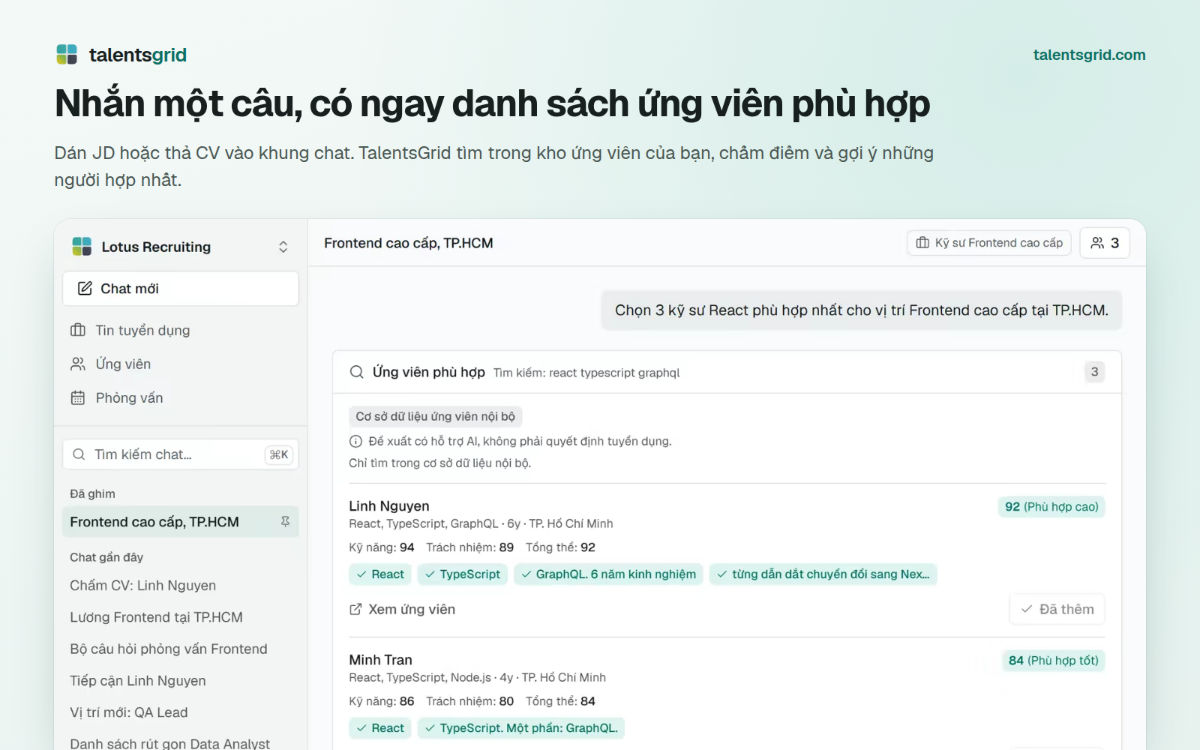Click the Lotus Recruiting workspace logo

(x=82, y=247)
